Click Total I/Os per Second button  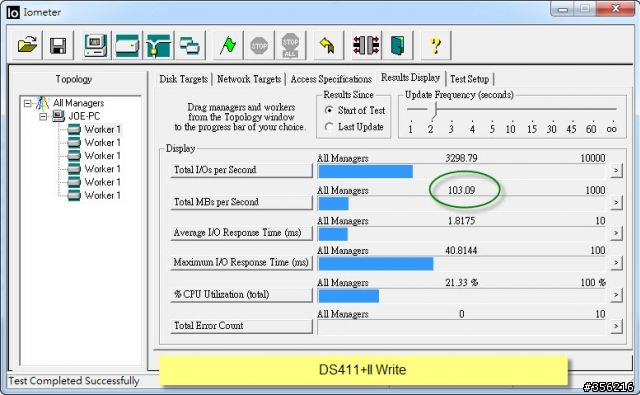coord(241,170)
